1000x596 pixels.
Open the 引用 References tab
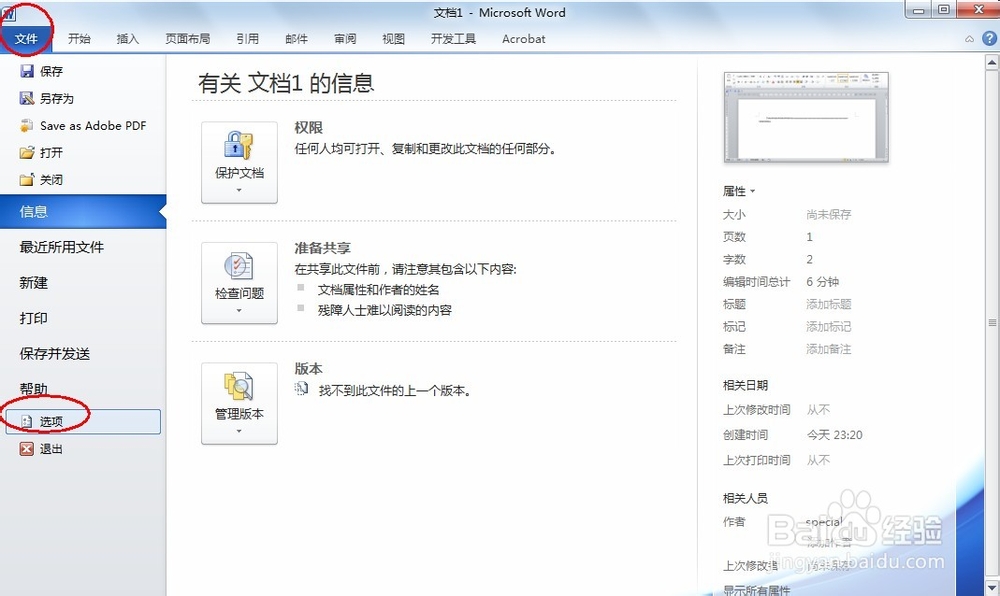tap(247, 39)
